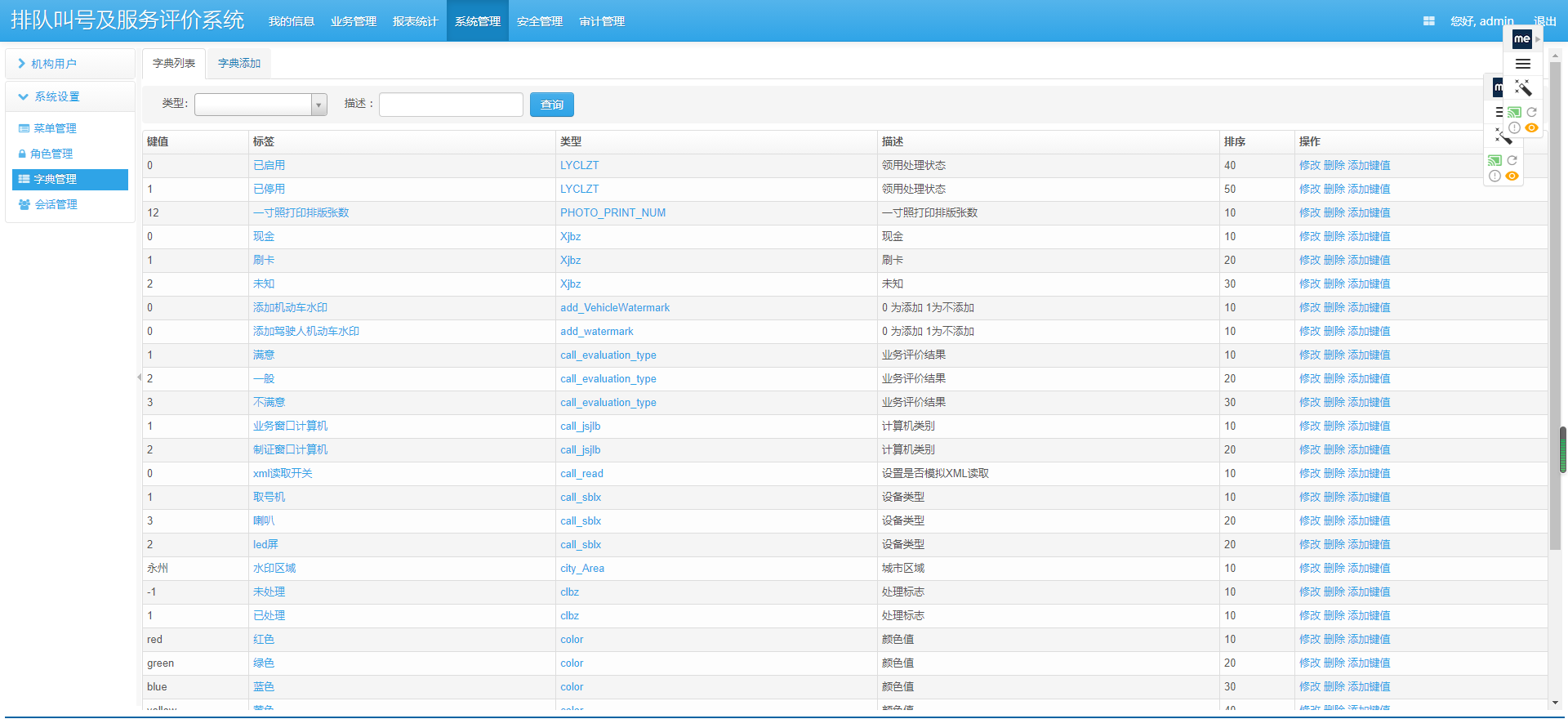The image size is (1568, 719).
Task: Click the 您好, admin greeting
Action: (1482, 21)
